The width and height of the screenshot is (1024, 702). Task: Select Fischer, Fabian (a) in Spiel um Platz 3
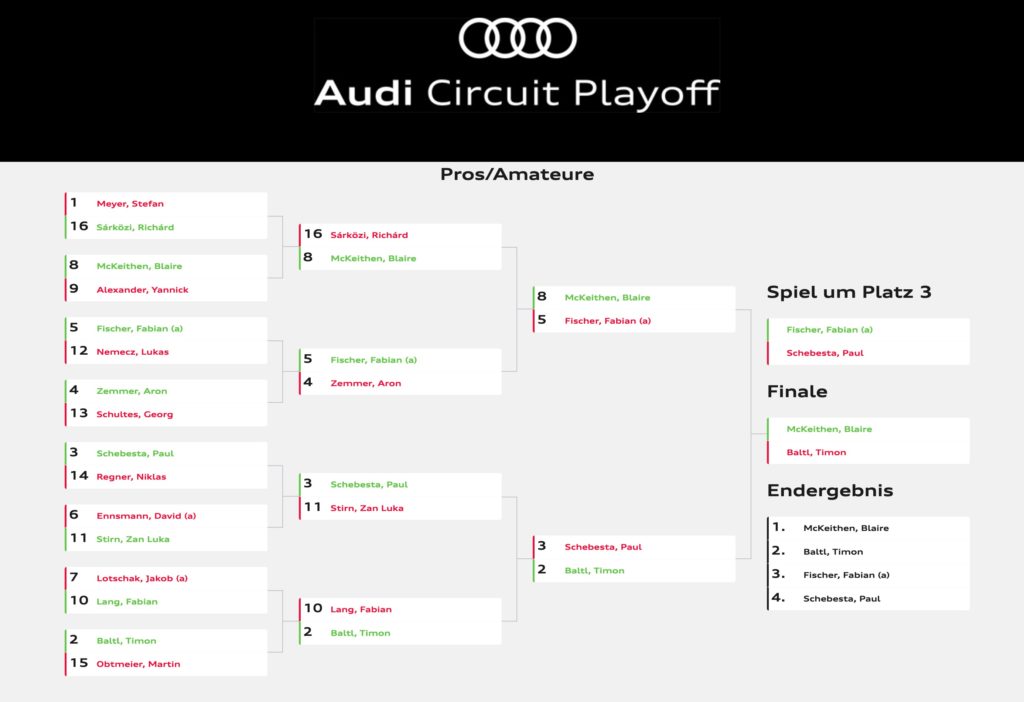[x=829, y=330]
